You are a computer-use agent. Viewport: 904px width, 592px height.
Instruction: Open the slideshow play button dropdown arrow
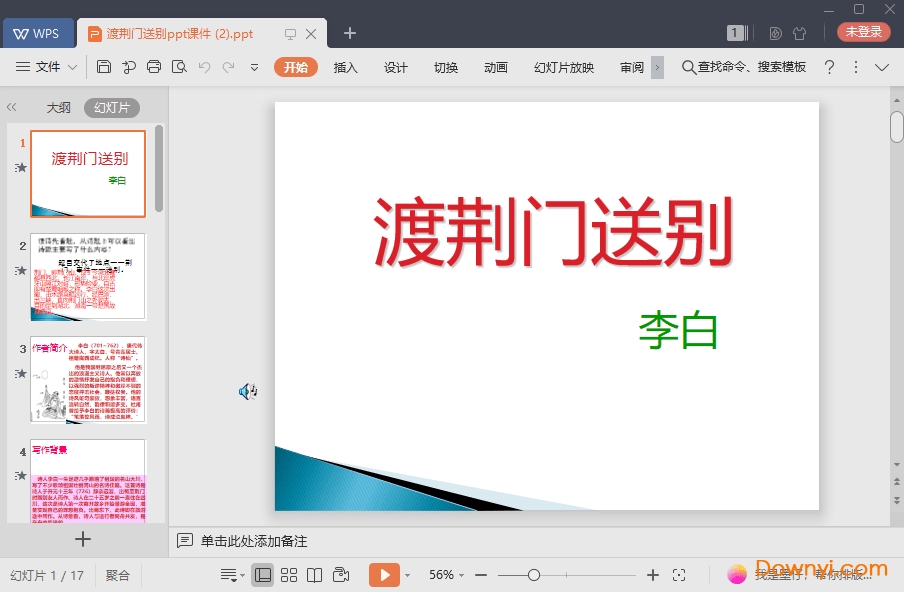pyautogui.click(x=406, y=575)
